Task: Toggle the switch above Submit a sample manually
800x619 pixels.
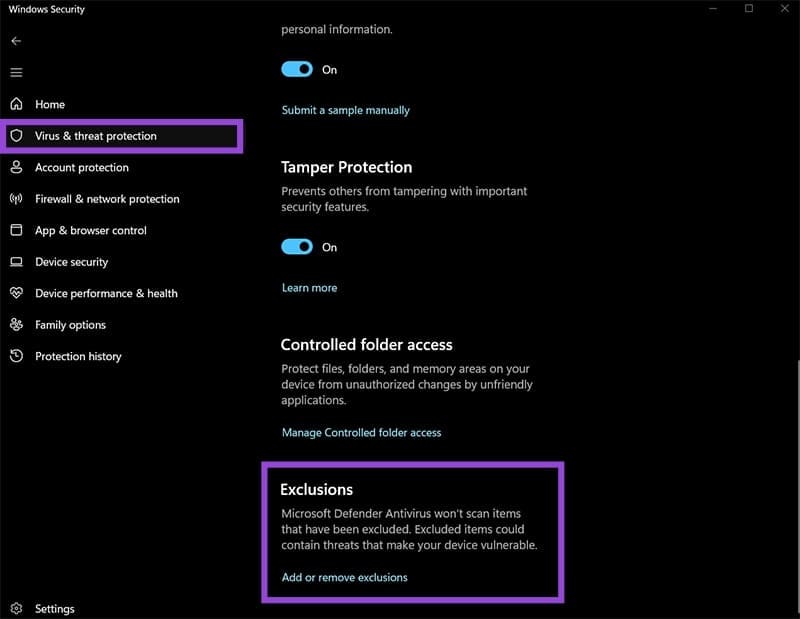Action: click(297, 69)
